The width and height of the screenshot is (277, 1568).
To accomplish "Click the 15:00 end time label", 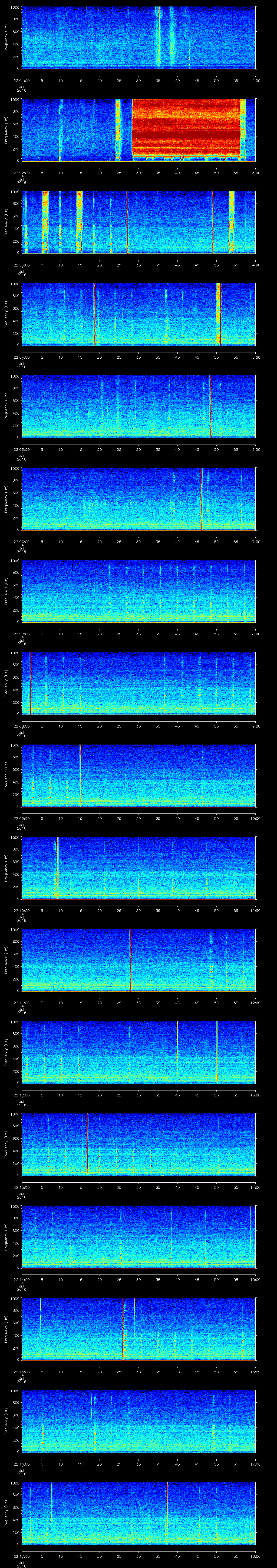I will 255,1279.
